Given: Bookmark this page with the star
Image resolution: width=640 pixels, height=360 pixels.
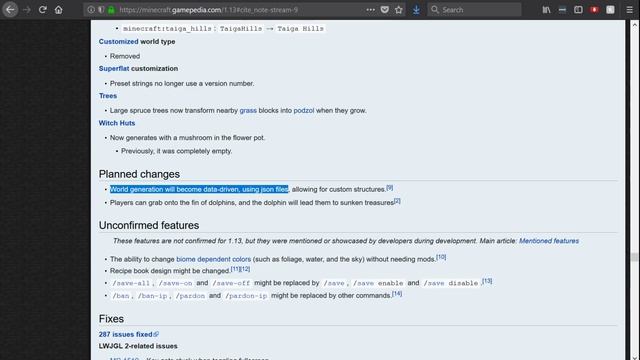Looking at the screenshot, I should pyautogui.click(x=399, y=9).
